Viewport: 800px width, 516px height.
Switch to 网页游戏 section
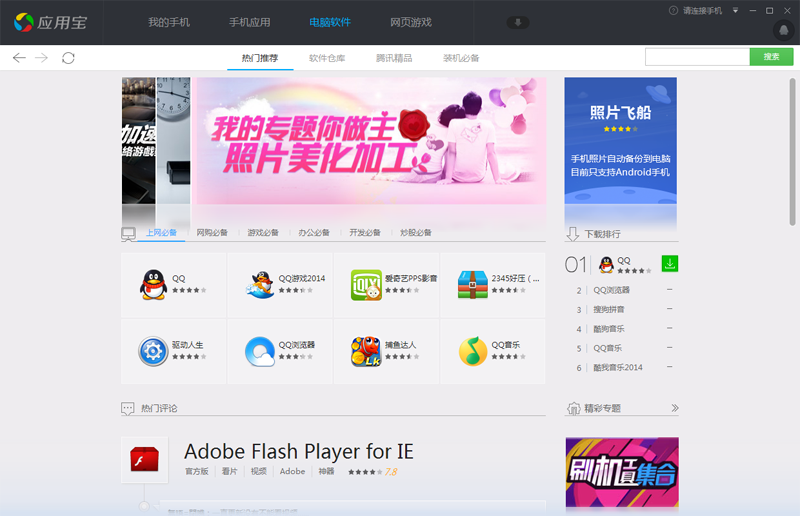(x=411, y=22)
